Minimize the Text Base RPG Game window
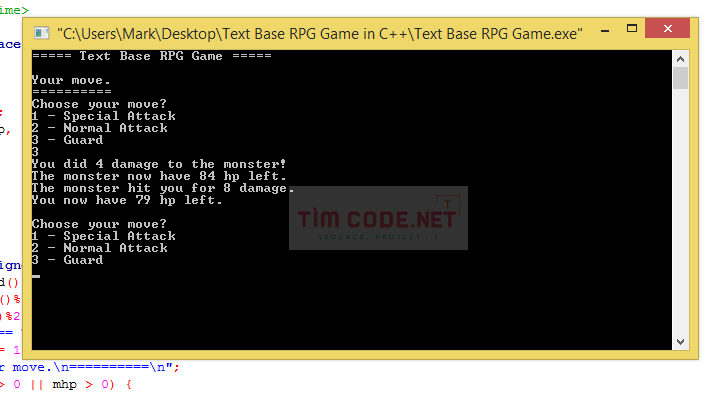Image resolution: width=717 pixels, height=396 pixels. tap(605, 31)
